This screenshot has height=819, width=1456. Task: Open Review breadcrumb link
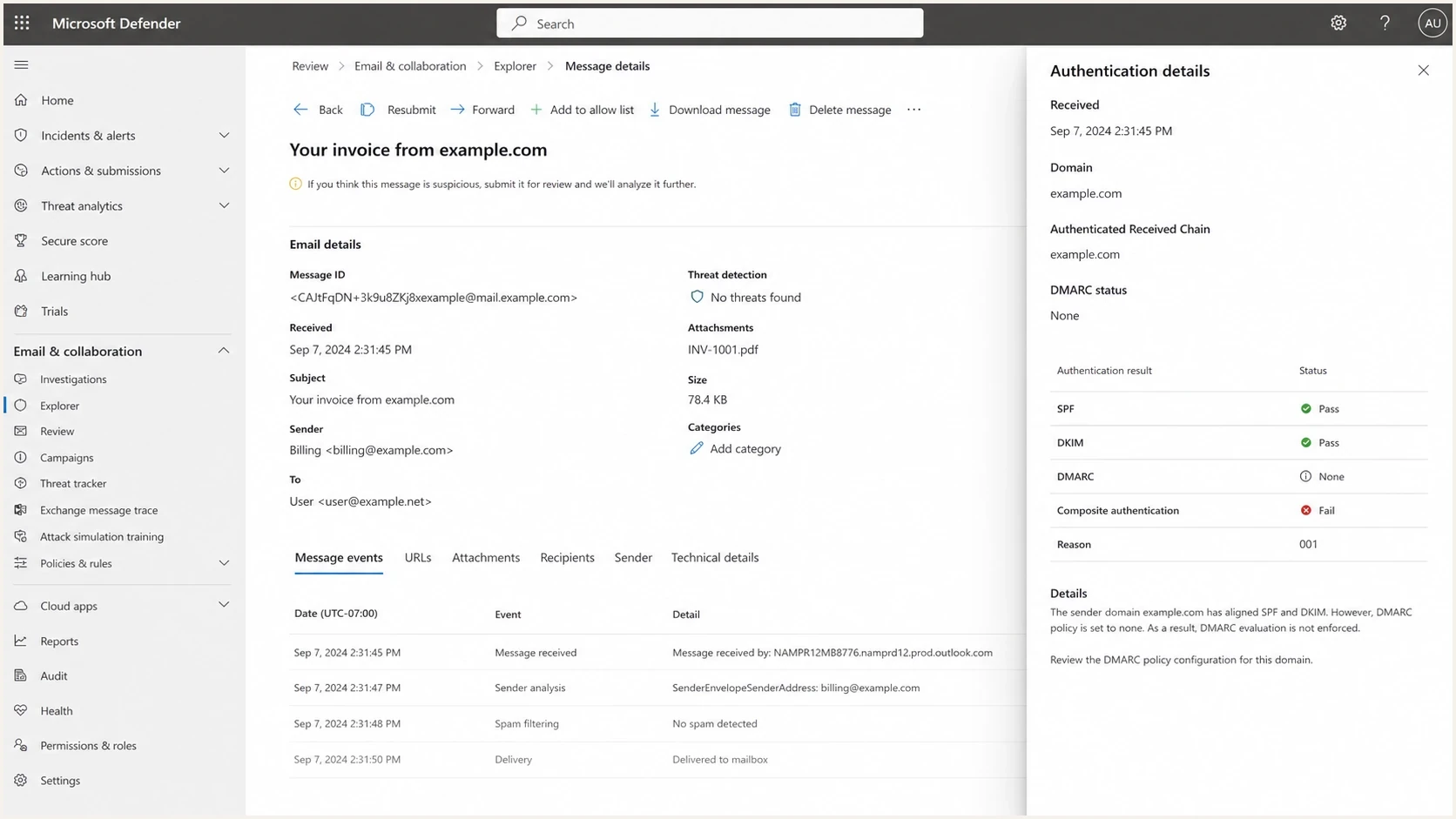point(310,66)
